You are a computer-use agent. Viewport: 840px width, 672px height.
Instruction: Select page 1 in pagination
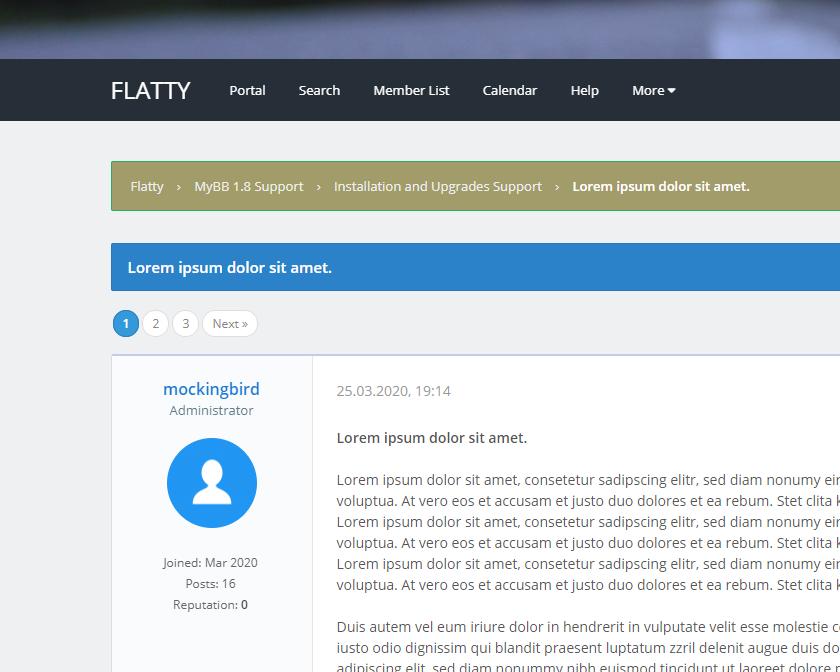(126, 324)
